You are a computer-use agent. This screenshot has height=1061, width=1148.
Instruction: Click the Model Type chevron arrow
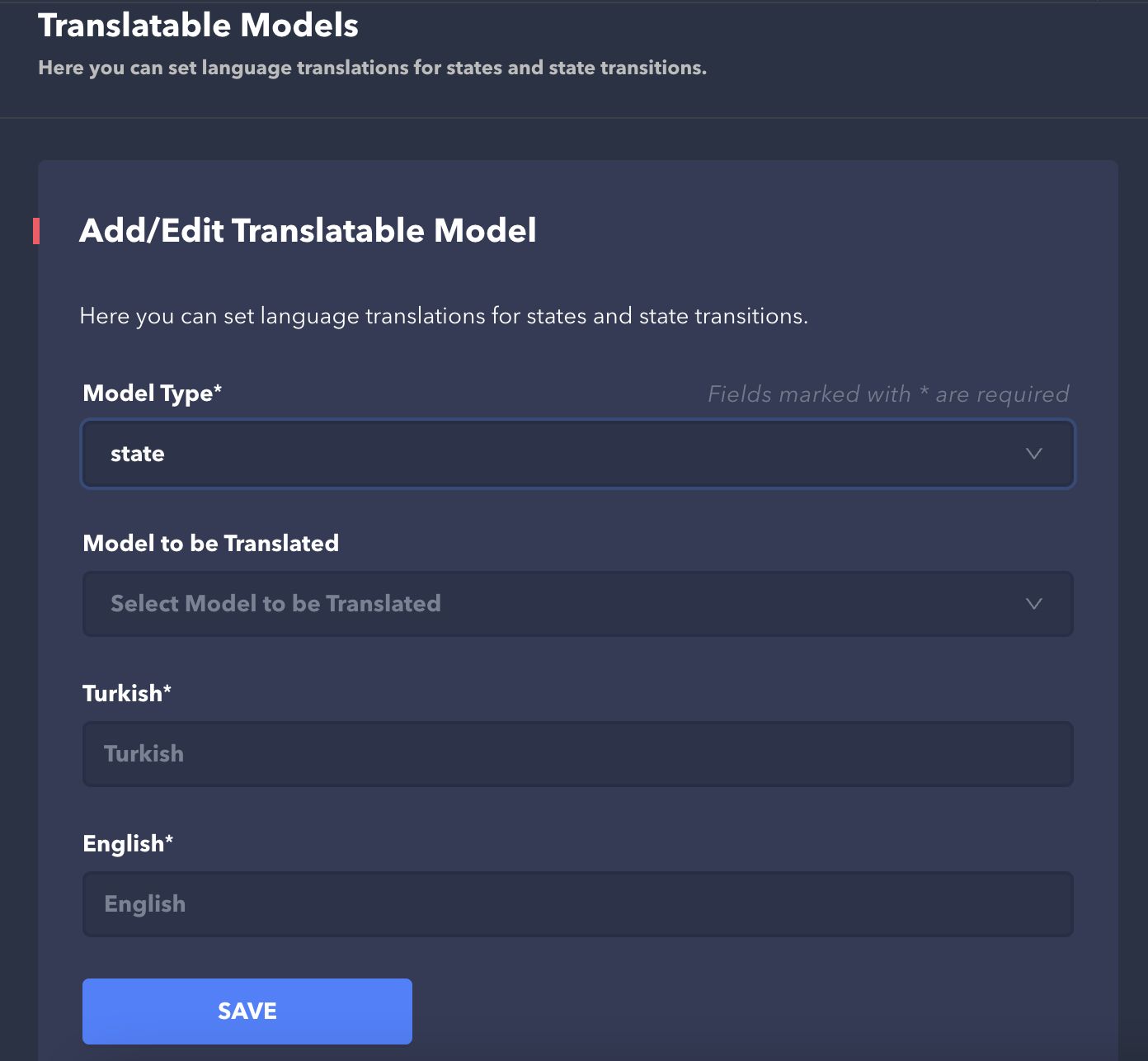point(1033,454)
